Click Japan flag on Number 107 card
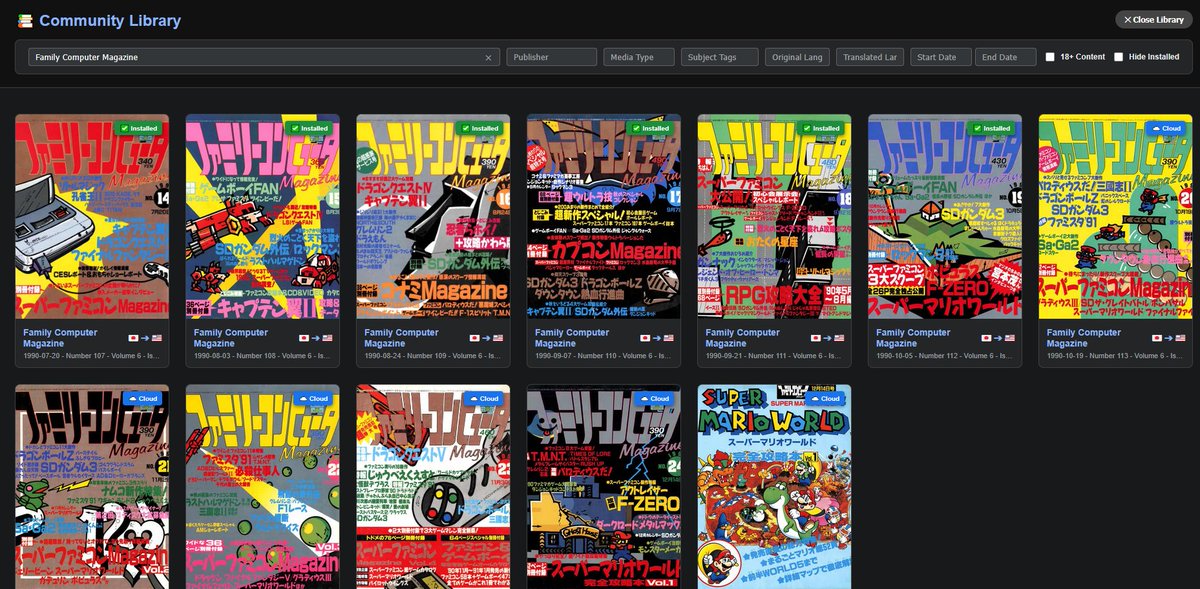 point(134,338)
